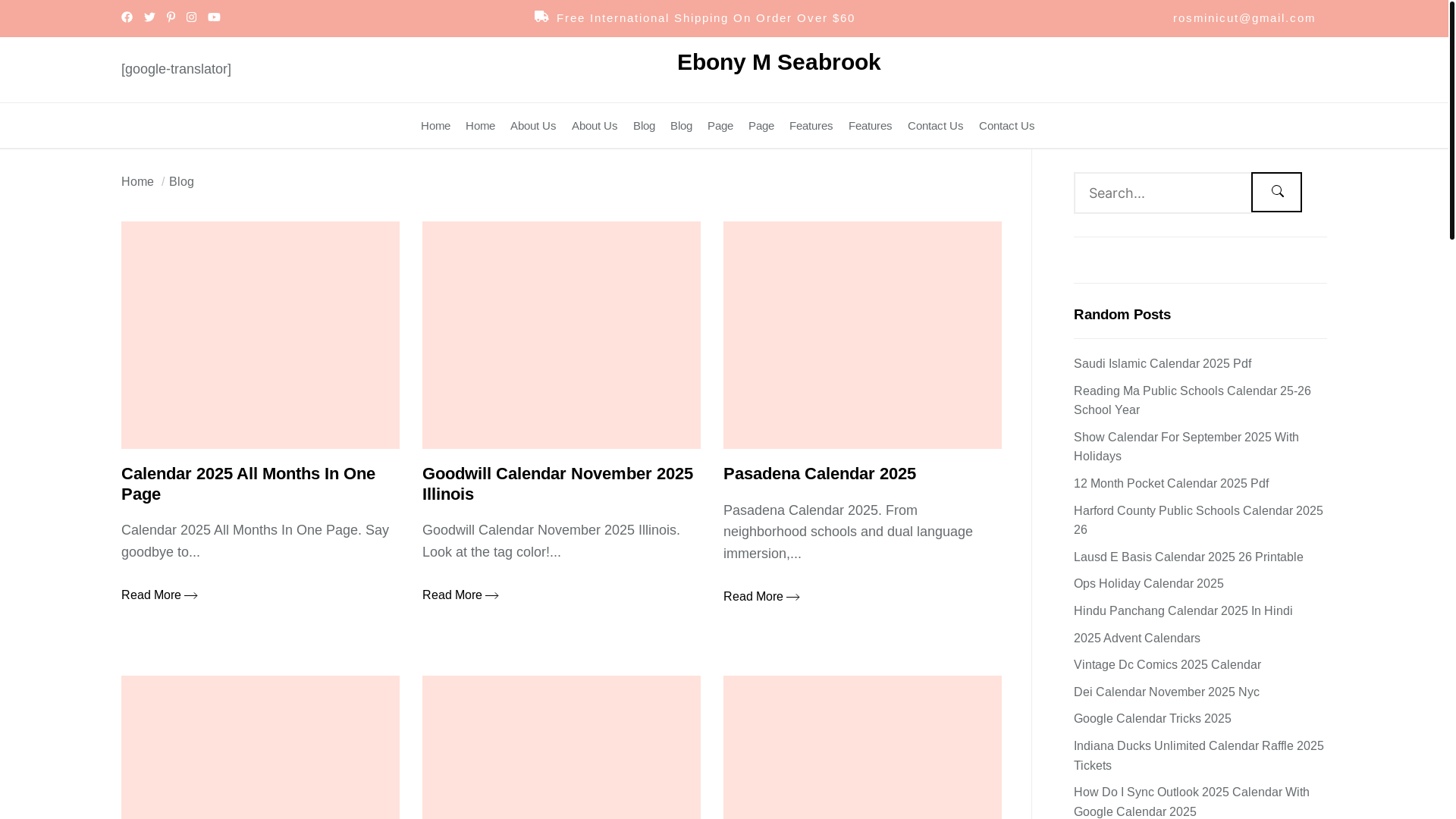Open Ops Holiday Calendar 2025 link

(x=1148, y=584)
